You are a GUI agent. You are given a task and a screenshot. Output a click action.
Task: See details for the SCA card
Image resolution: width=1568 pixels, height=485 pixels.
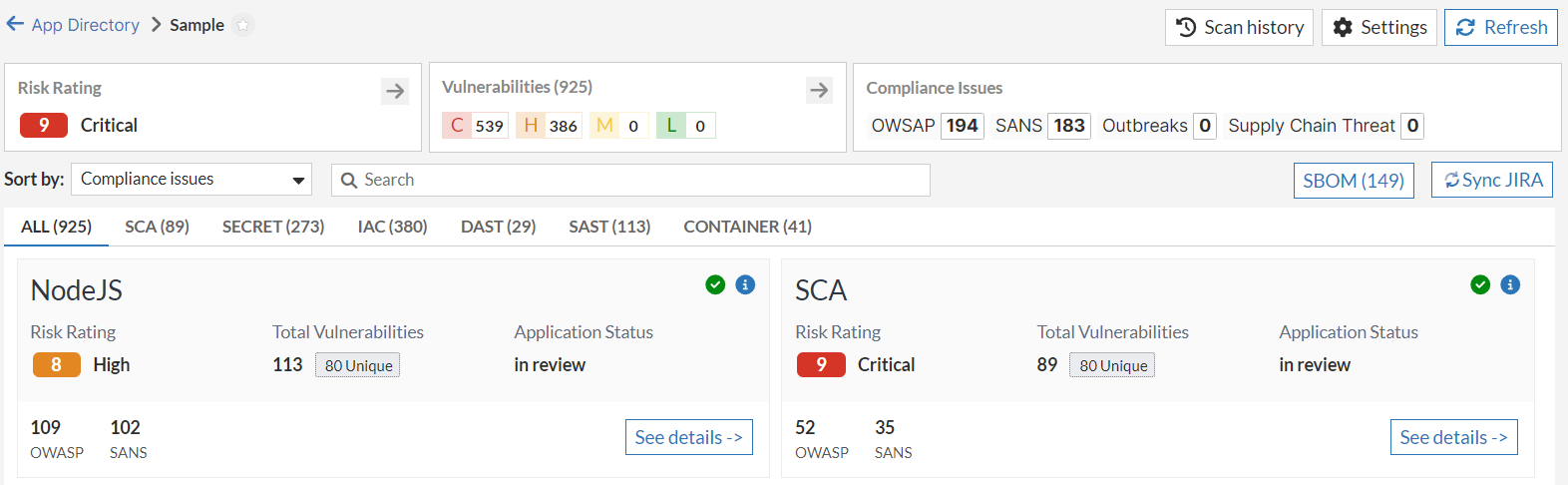[1454, 437]
